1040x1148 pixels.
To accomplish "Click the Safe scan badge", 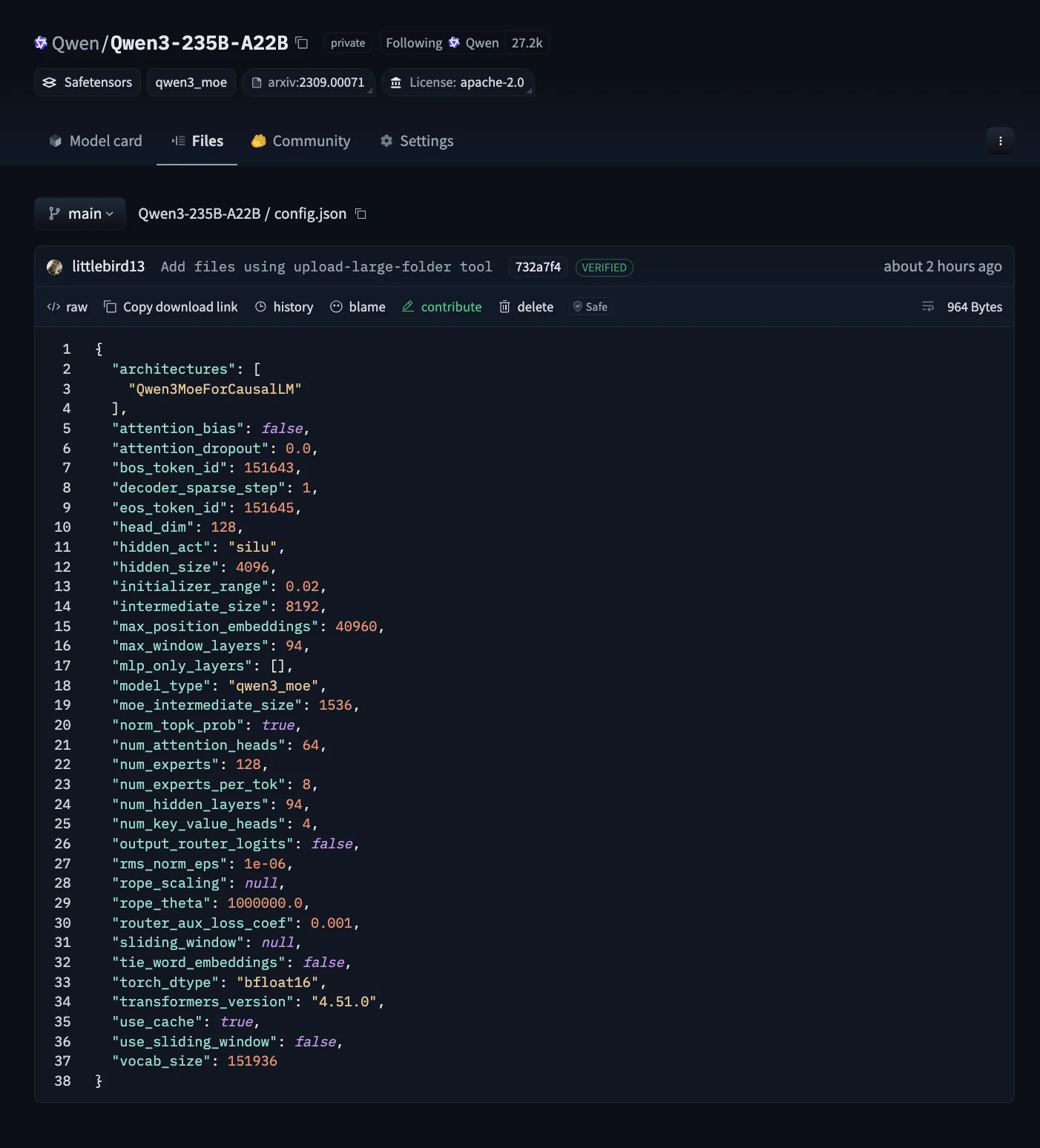I will pos(590,307).
